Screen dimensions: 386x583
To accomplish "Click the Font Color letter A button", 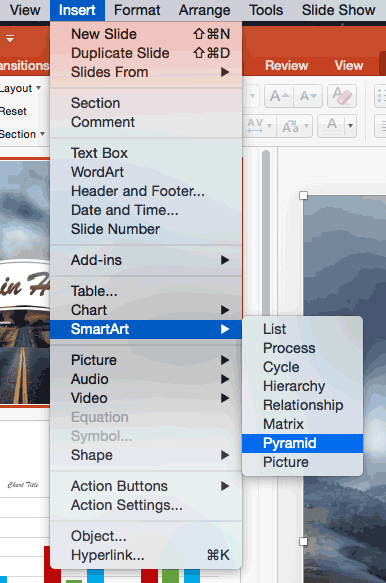I will (332, 126).
